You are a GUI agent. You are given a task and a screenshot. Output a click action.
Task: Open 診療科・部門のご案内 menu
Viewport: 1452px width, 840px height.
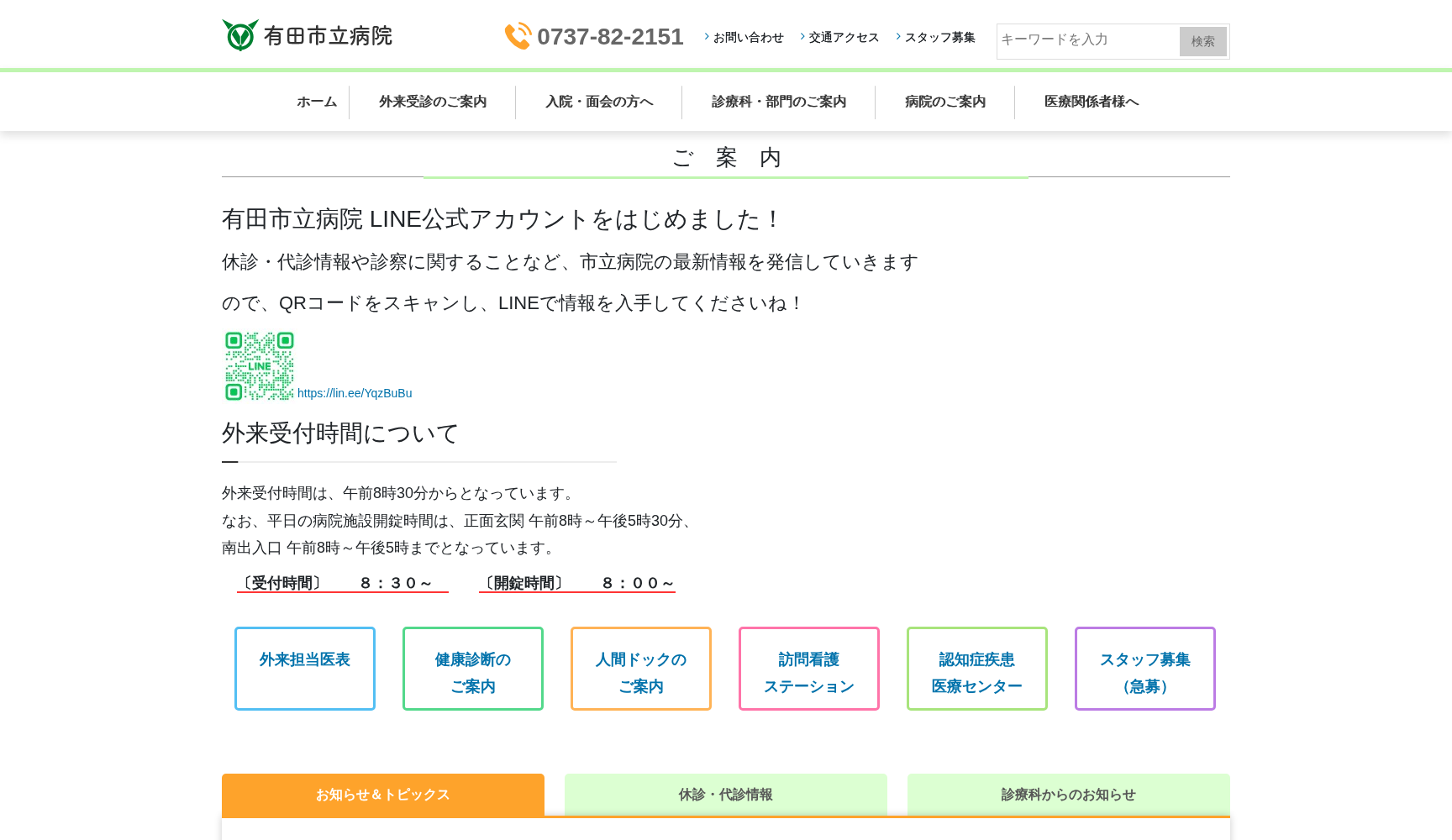pos(779,102)
